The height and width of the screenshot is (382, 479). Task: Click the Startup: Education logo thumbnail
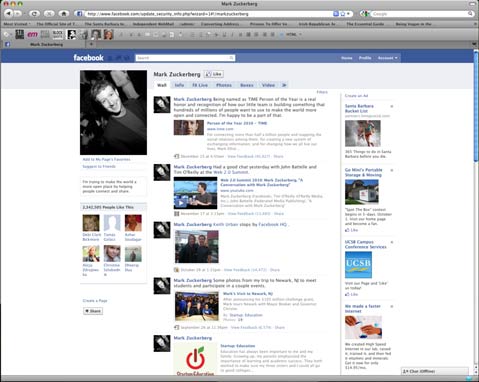tap(195, 359)
